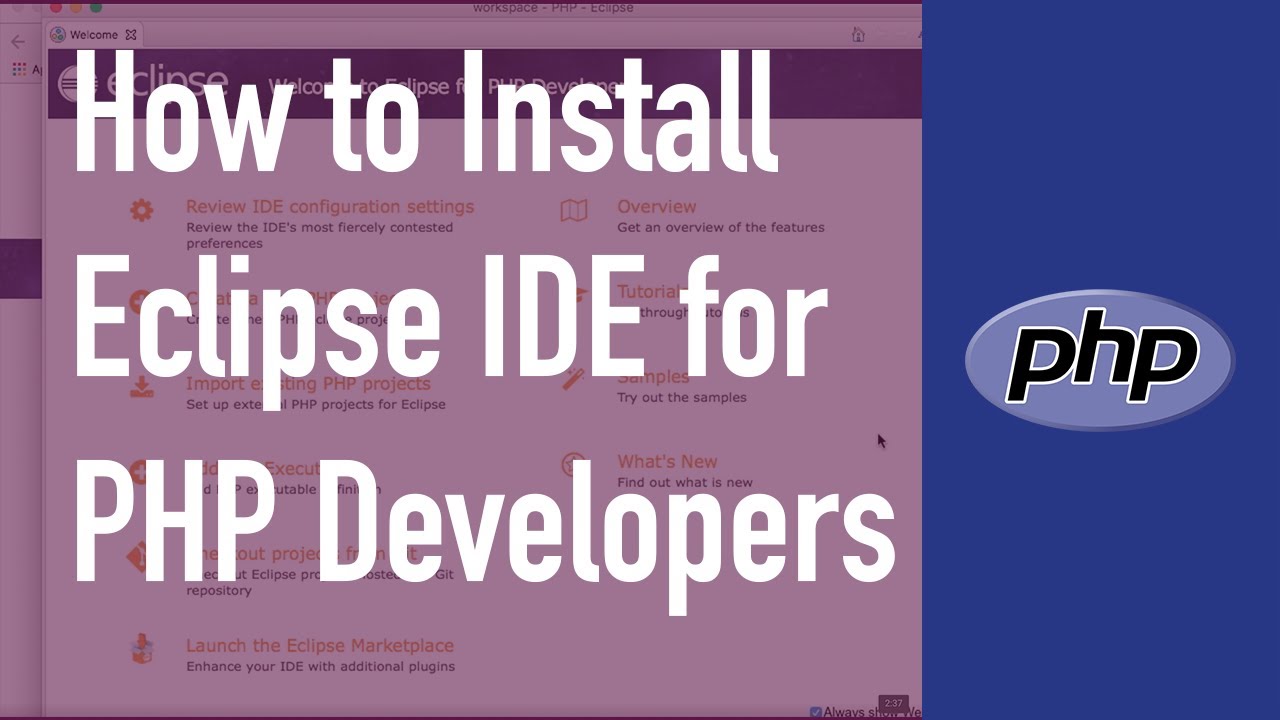
Task: Open the Overview link
Action: [656, 207]
